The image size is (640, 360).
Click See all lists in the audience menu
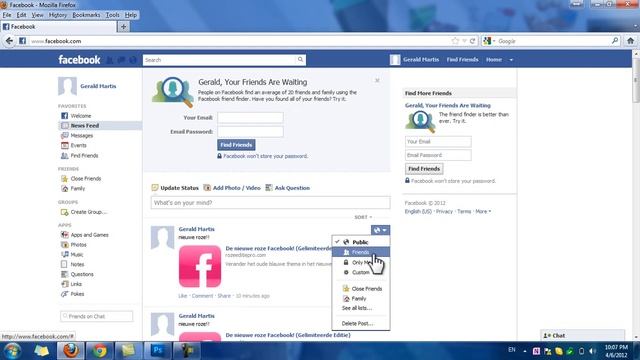pos(357,308)
